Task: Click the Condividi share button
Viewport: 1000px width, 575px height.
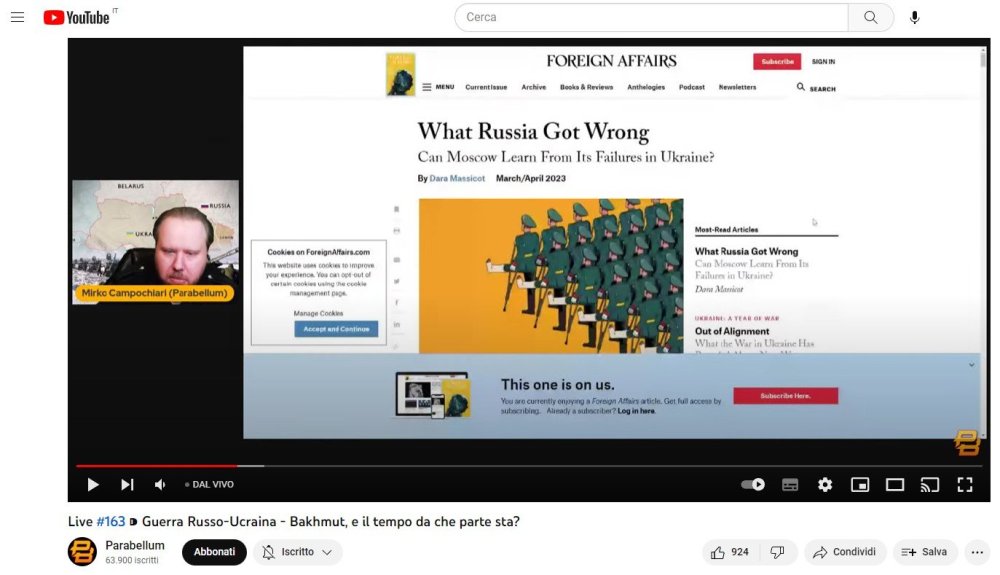Action: point(845,552)
